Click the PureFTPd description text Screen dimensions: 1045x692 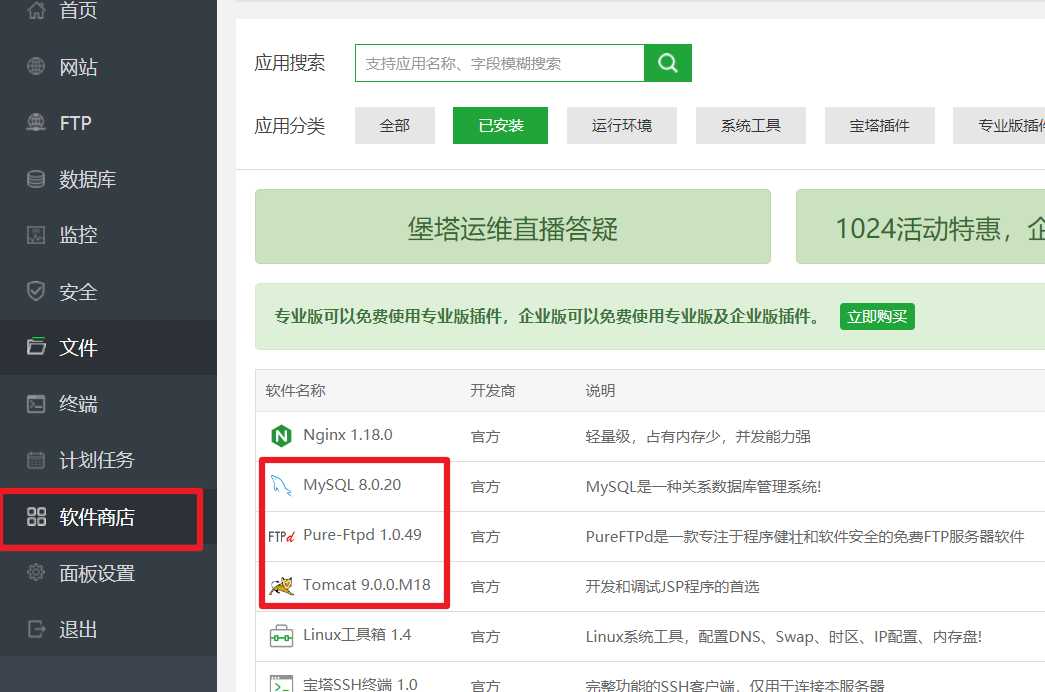point(804,537)
